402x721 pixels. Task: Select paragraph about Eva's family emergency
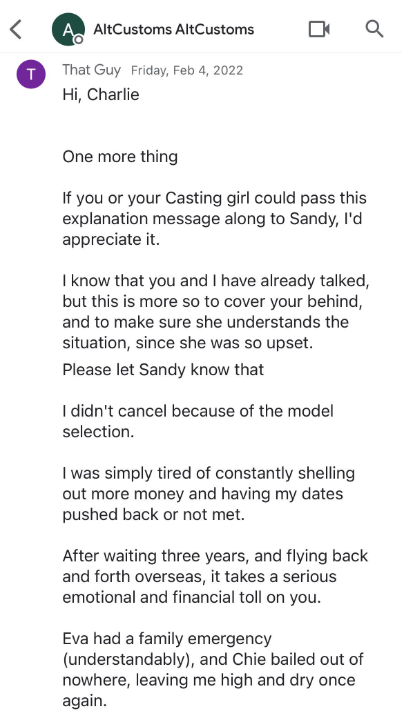(x=213, y=670)
